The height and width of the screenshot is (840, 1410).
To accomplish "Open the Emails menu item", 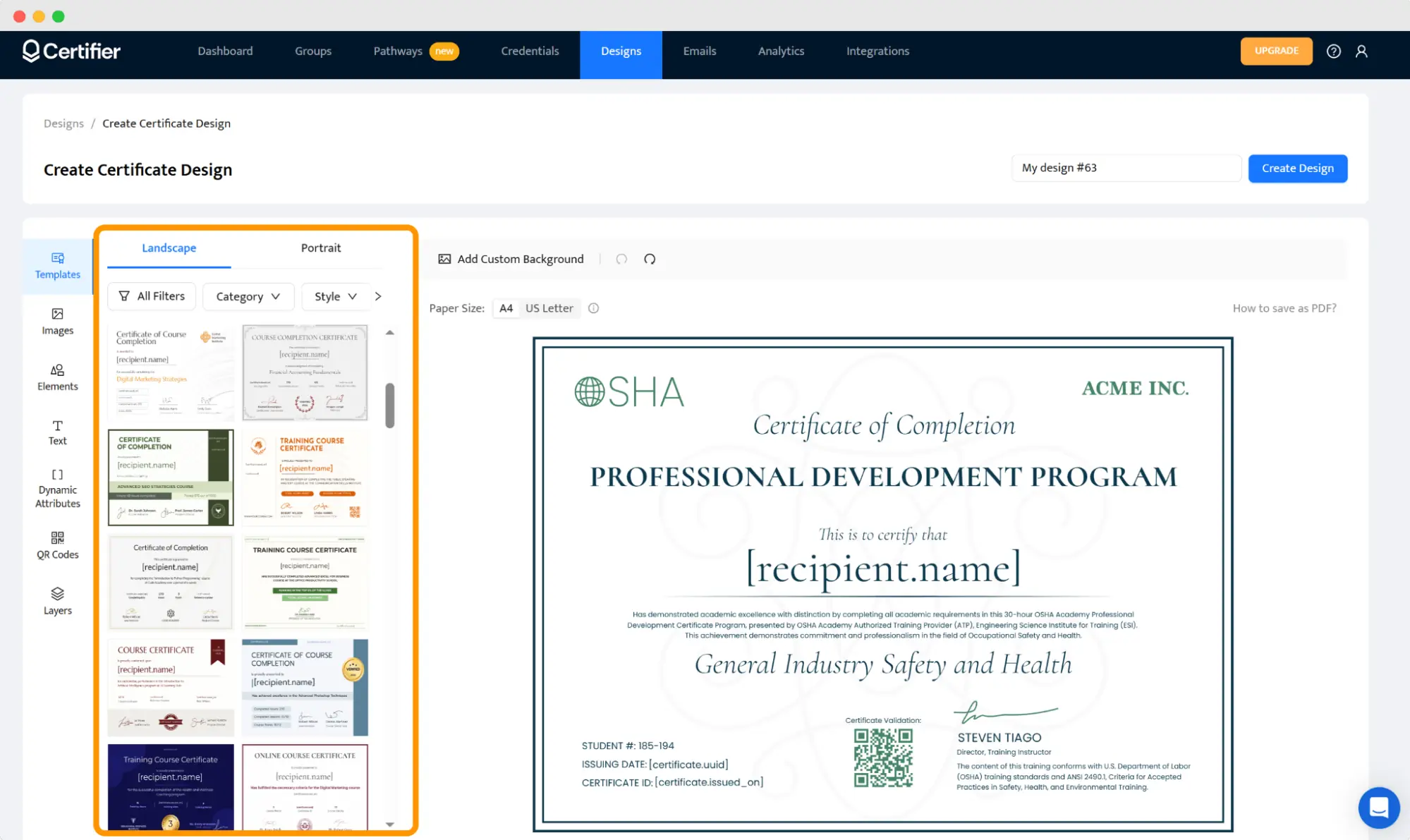I will (x=700, y=51).
